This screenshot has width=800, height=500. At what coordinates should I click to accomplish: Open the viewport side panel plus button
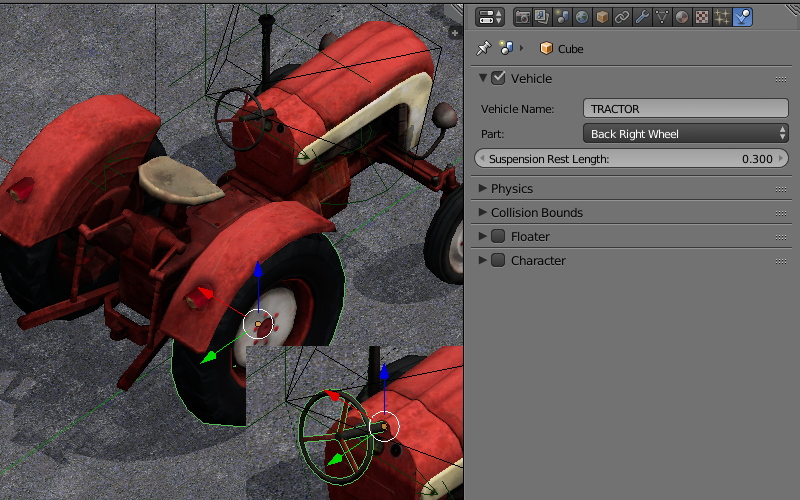(x=454, y=34)
